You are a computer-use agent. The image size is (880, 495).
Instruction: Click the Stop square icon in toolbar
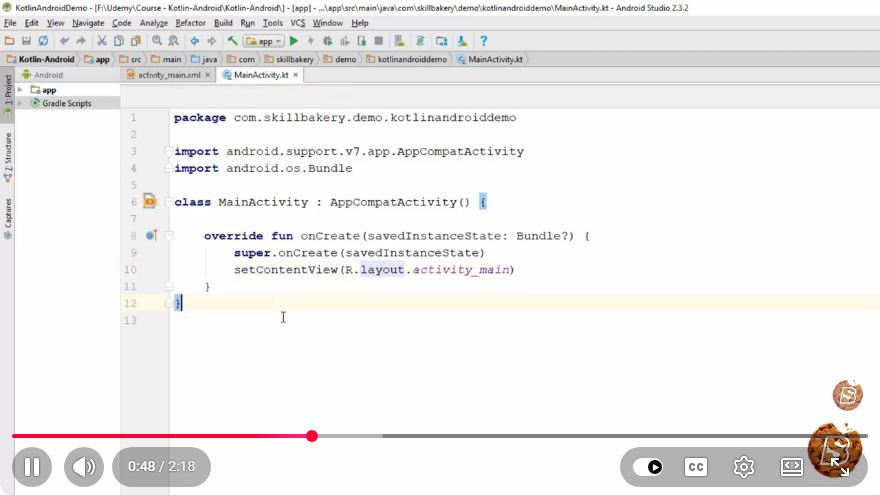click(379, 41)
